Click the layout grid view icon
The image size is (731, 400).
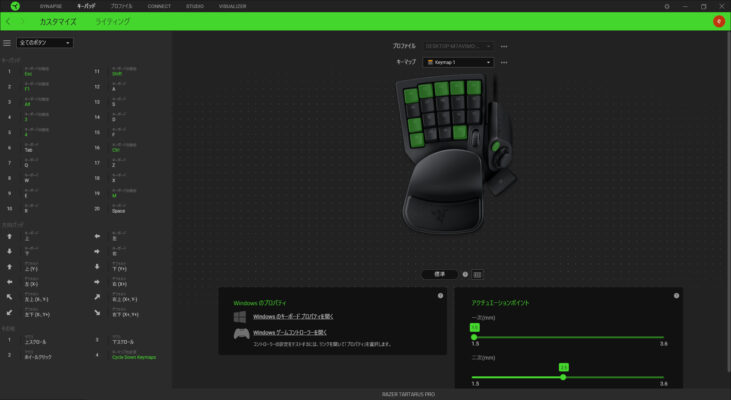point(477,275)
